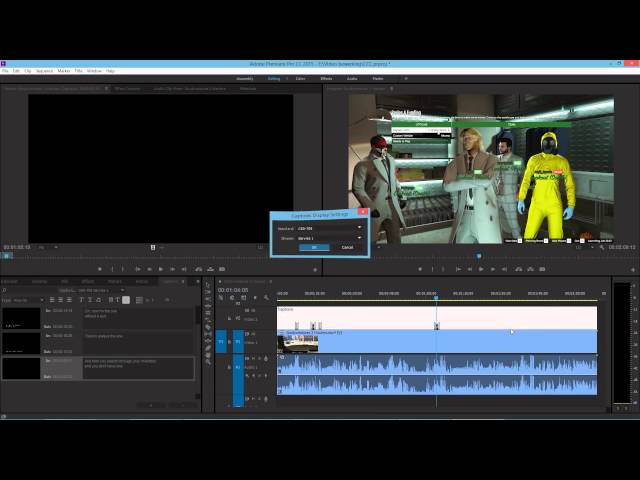
Task: Toggle lock on Video 1 track
Action: coord(229,342)
